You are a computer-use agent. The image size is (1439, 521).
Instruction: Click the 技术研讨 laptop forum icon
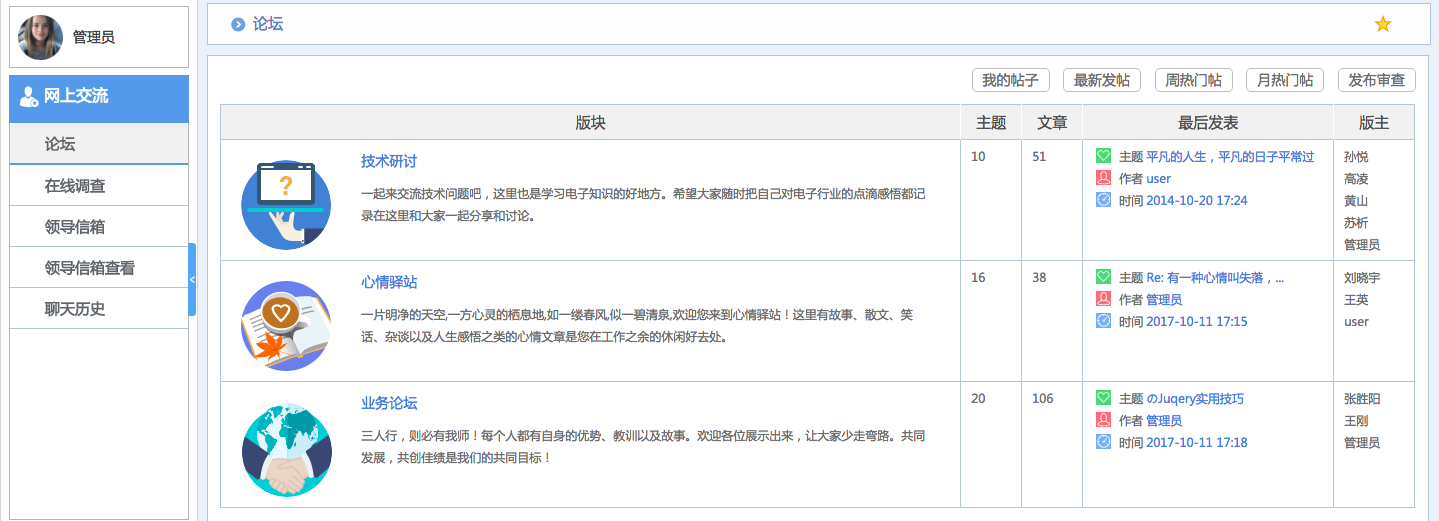[285, 204]
